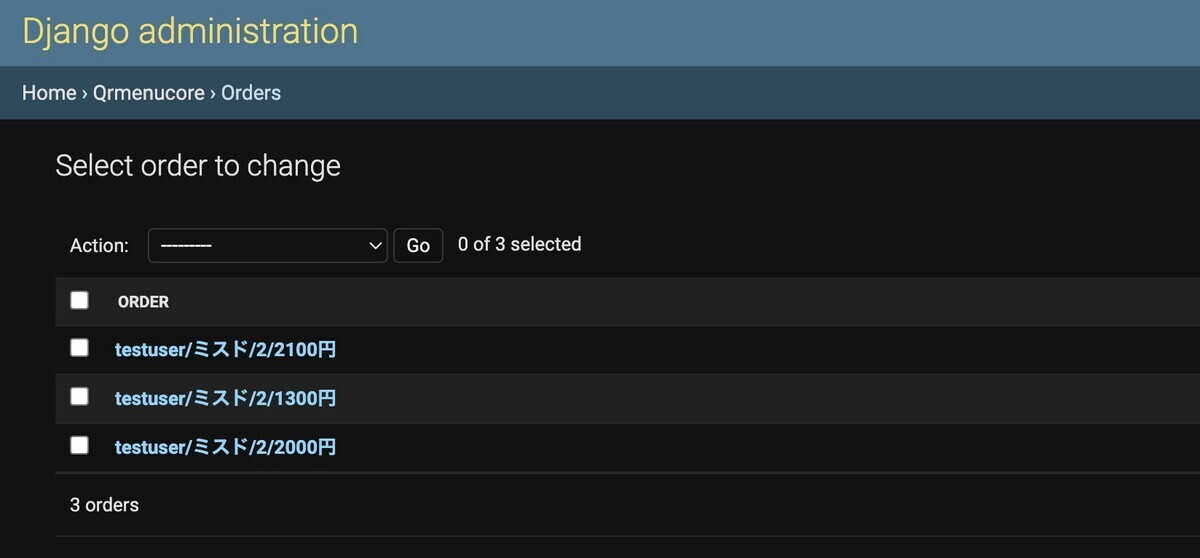Check the box for the 1300円 order
Viewport: 1200px width, 558px height.
pos(79,396)
